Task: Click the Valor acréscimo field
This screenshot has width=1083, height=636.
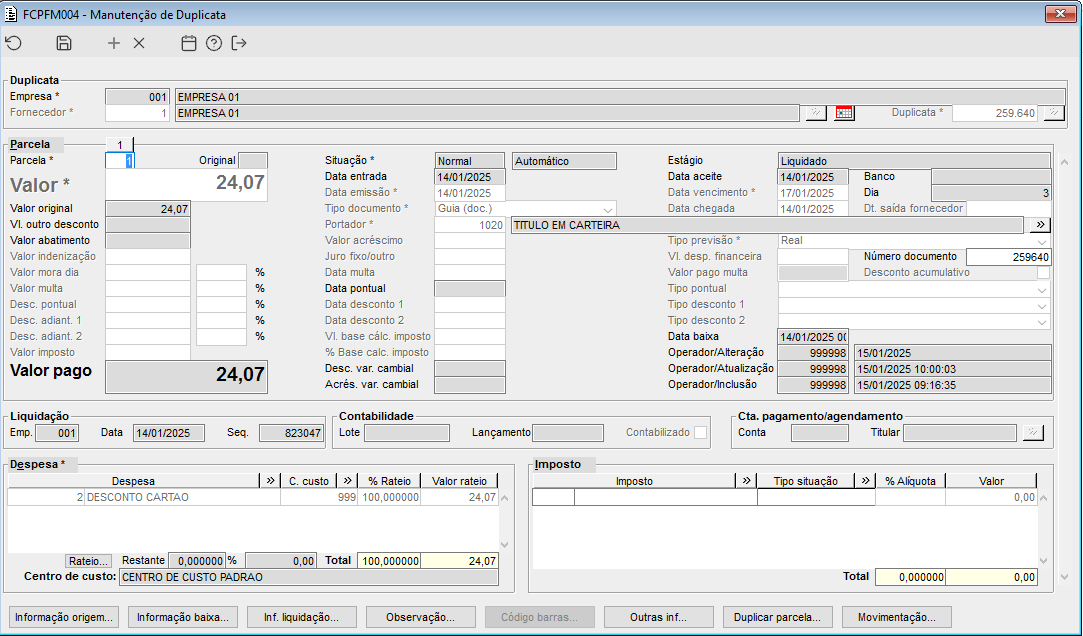Action: click(470, 241)
